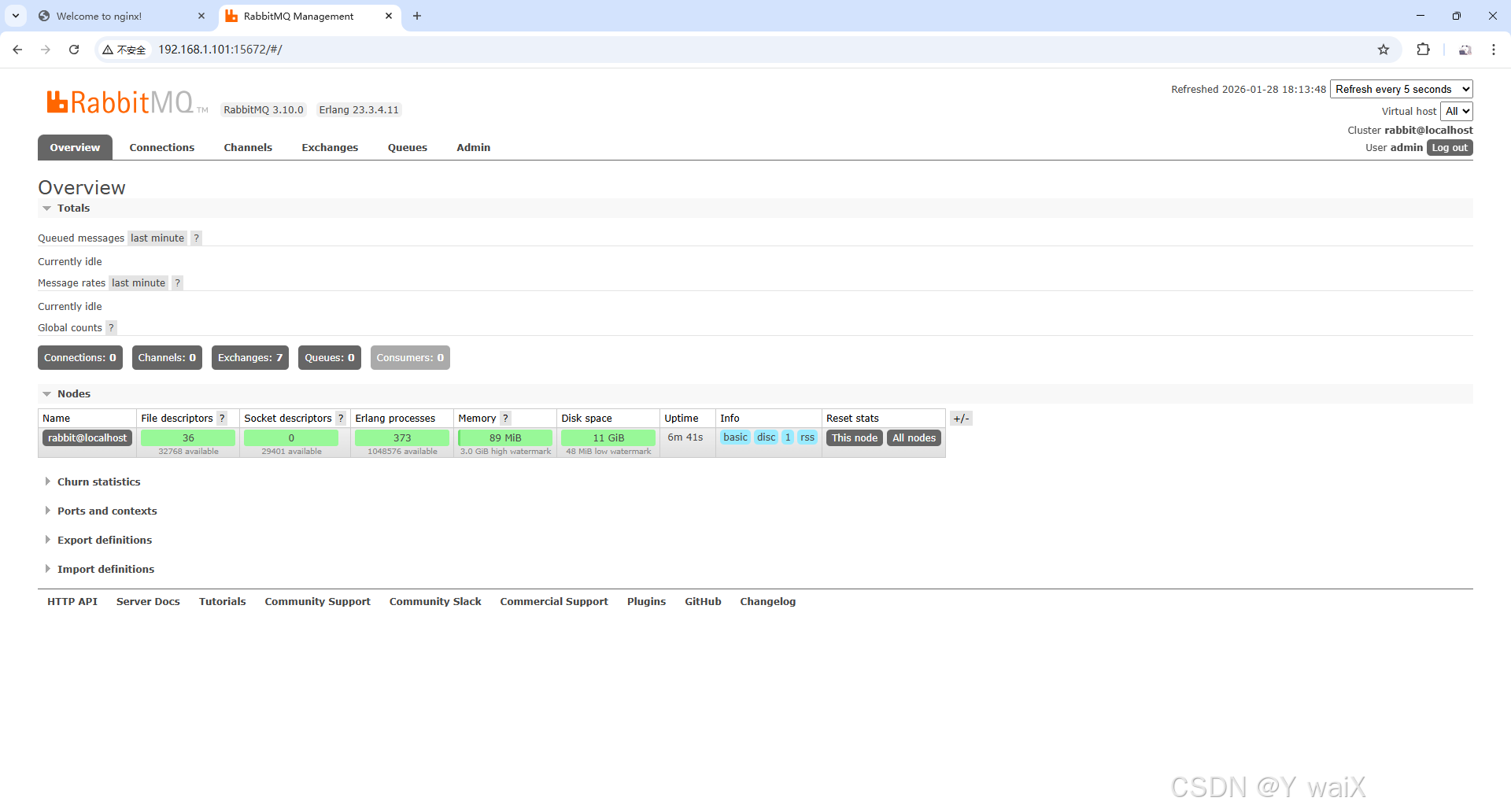Open the Channels tab

click(248, 148)
